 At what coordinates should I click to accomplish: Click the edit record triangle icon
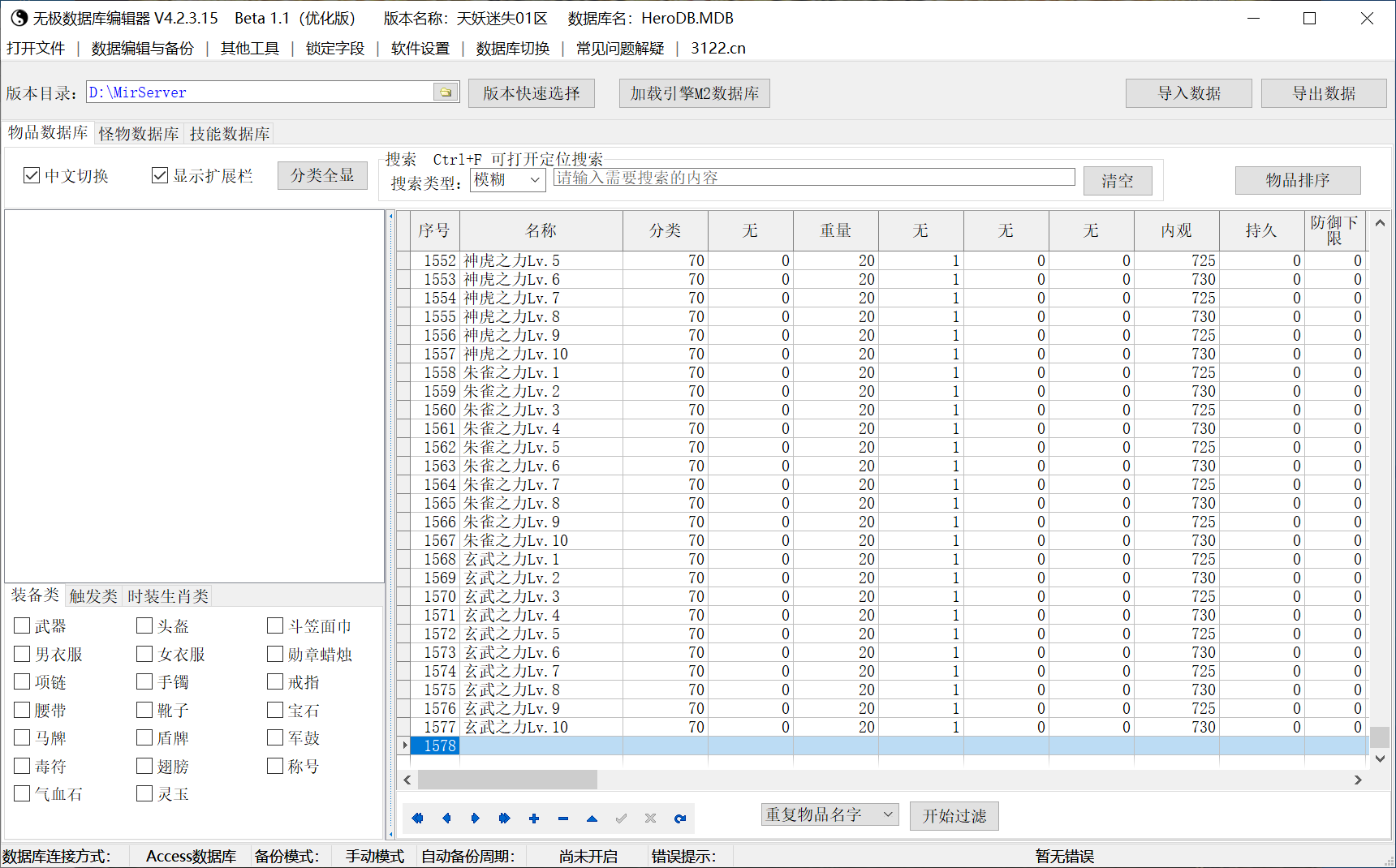pyautogui.click(x=592, y=819)
